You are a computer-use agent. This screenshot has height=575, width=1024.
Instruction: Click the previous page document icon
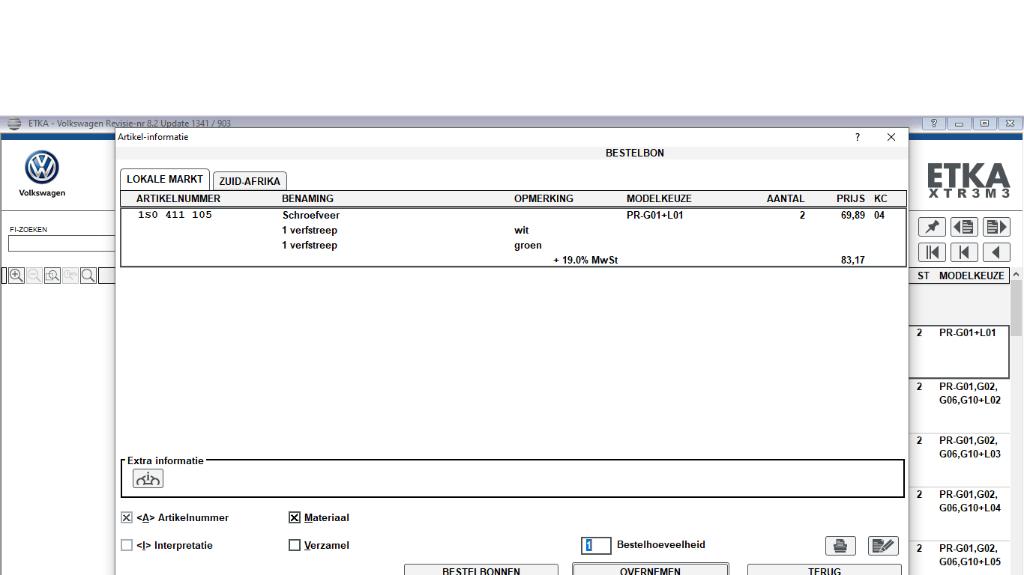[x=963, y=227]
